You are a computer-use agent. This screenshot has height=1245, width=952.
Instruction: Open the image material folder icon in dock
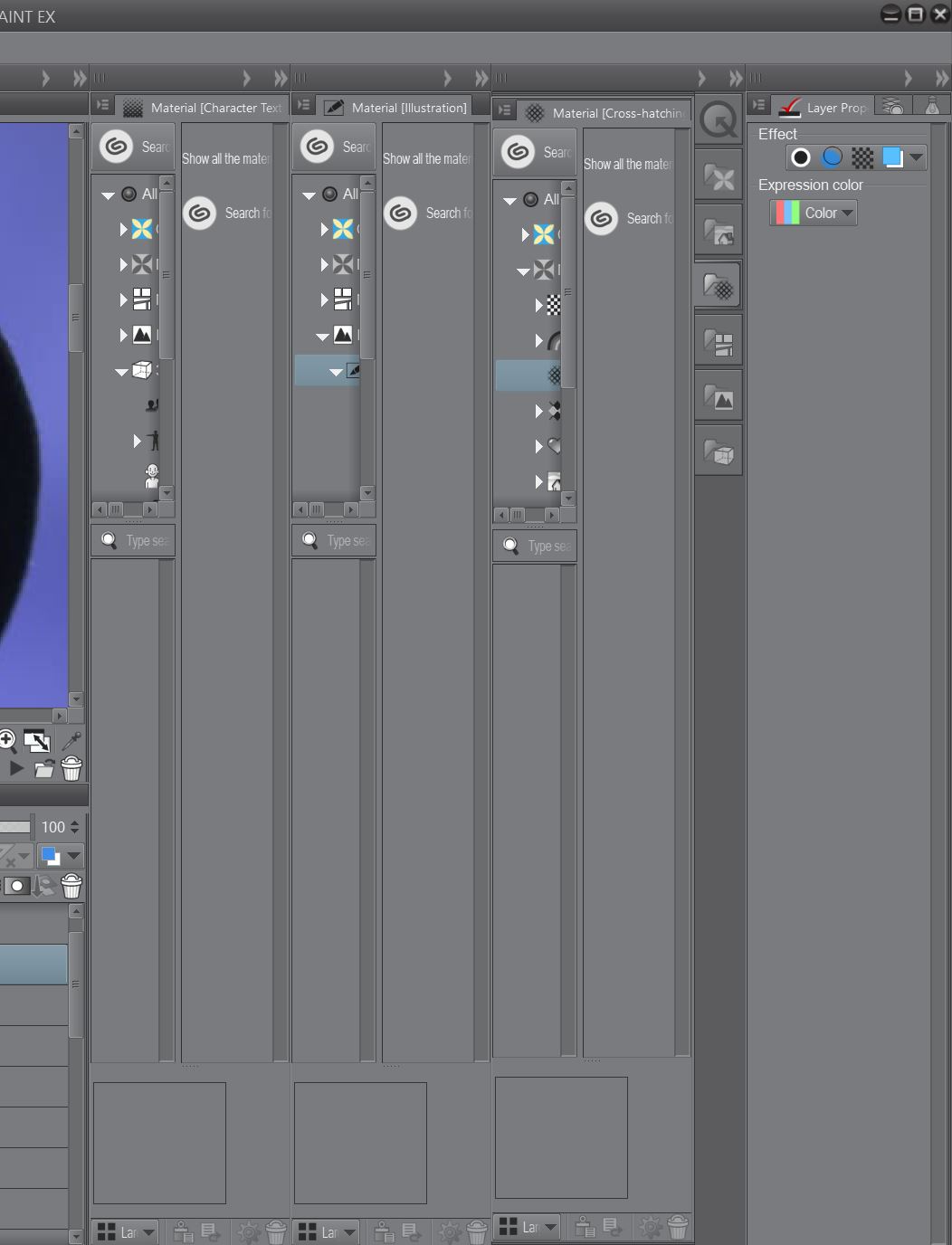[x=719, y=397]
